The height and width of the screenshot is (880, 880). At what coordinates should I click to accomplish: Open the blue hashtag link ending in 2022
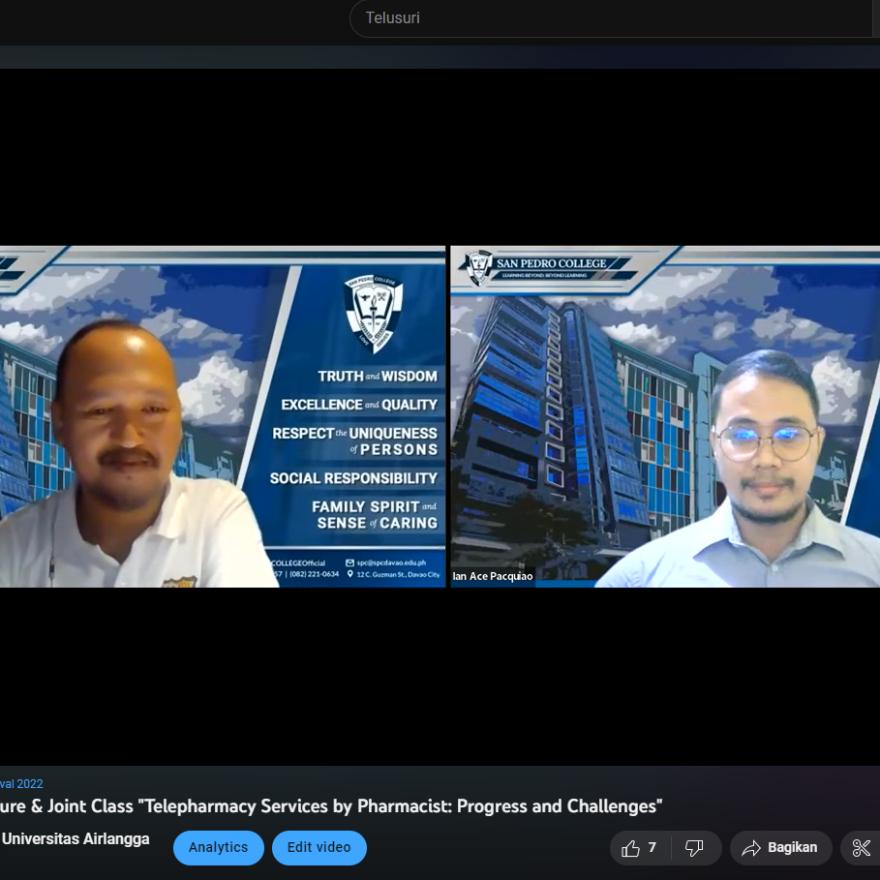21,784
